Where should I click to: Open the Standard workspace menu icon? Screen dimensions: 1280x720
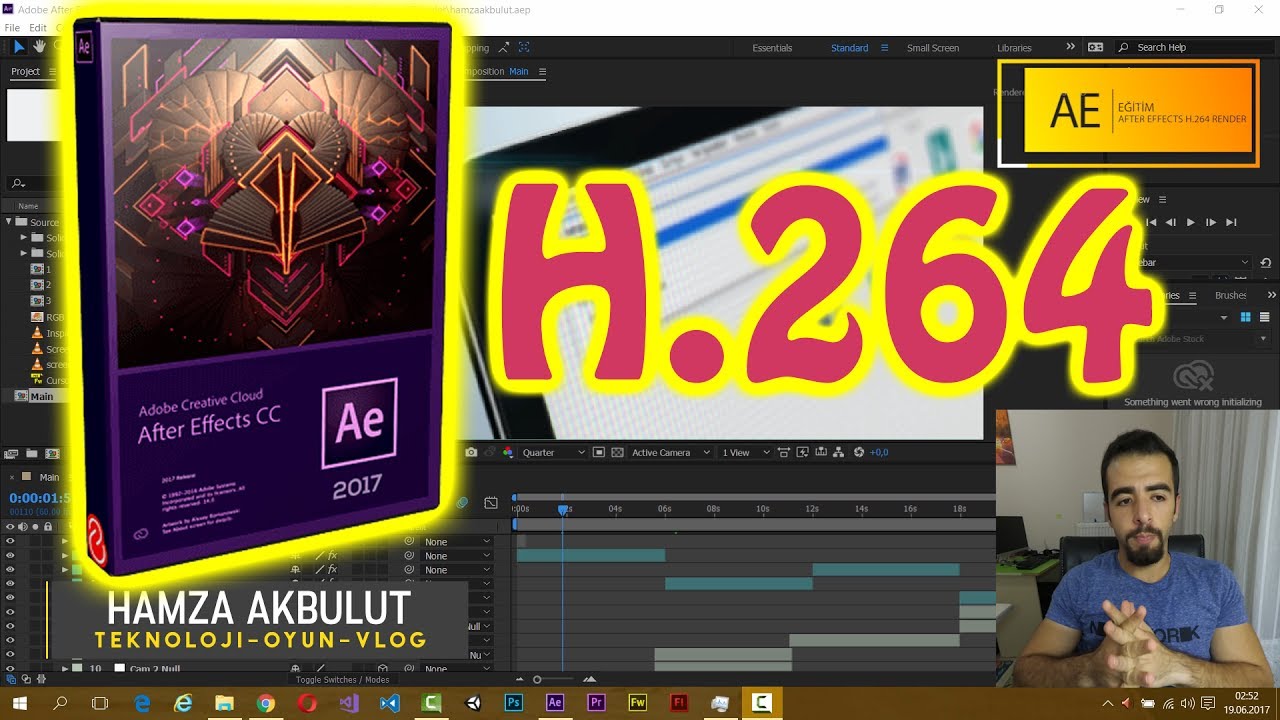(884, 47)
